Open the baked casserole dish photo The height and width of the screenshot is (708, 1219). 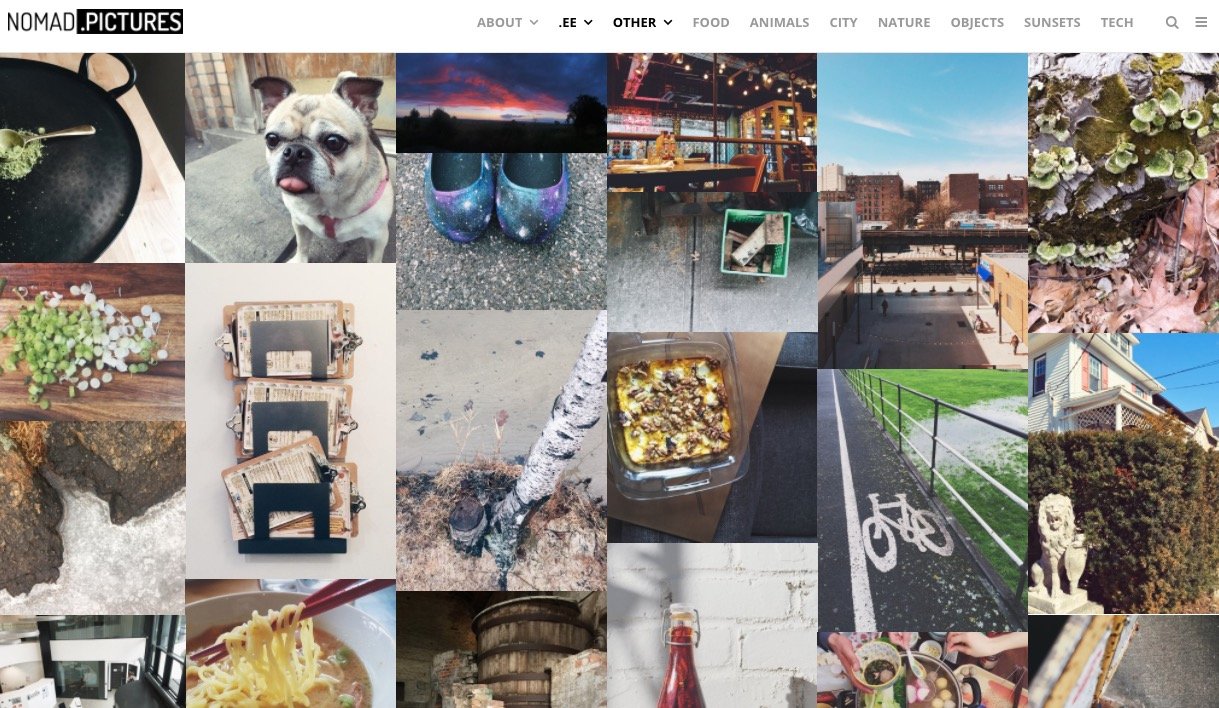tap(712, 437)
